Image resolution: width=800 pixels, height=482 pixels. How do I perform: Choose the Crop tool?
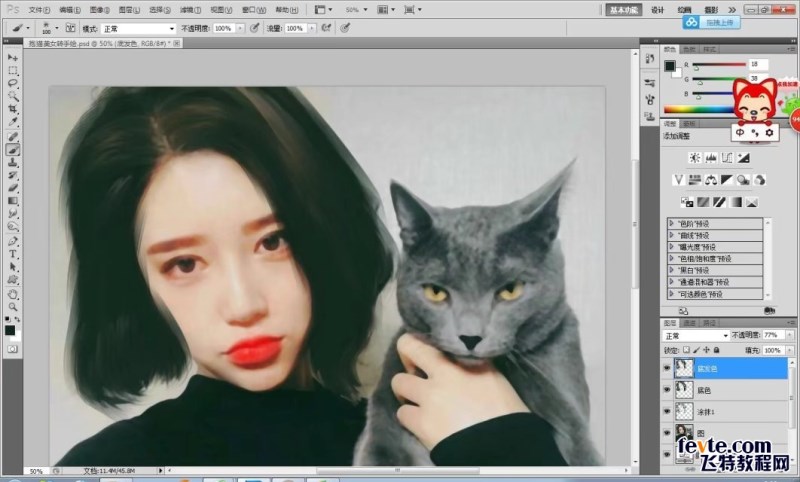[x=12, y=109]
